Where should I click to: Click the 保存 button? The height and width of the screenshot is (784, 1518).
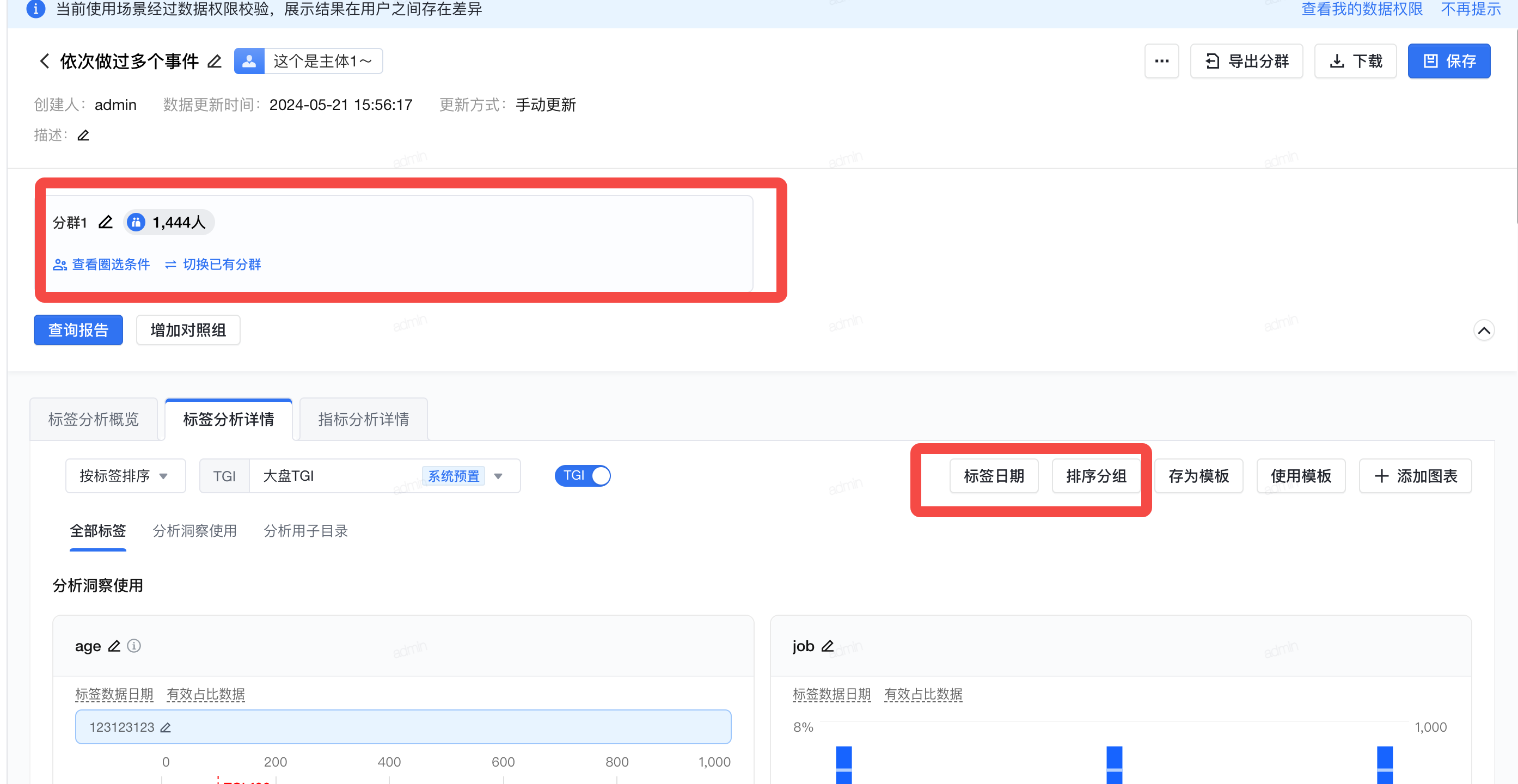pos(1449,62)
